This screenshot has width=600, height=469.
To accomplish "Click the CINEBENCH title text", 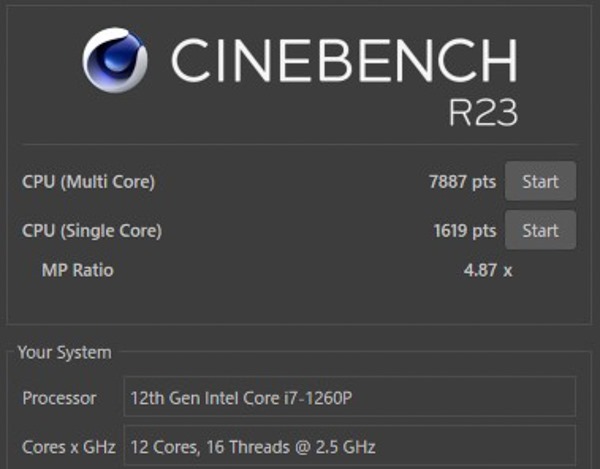I will click(344, 60).
